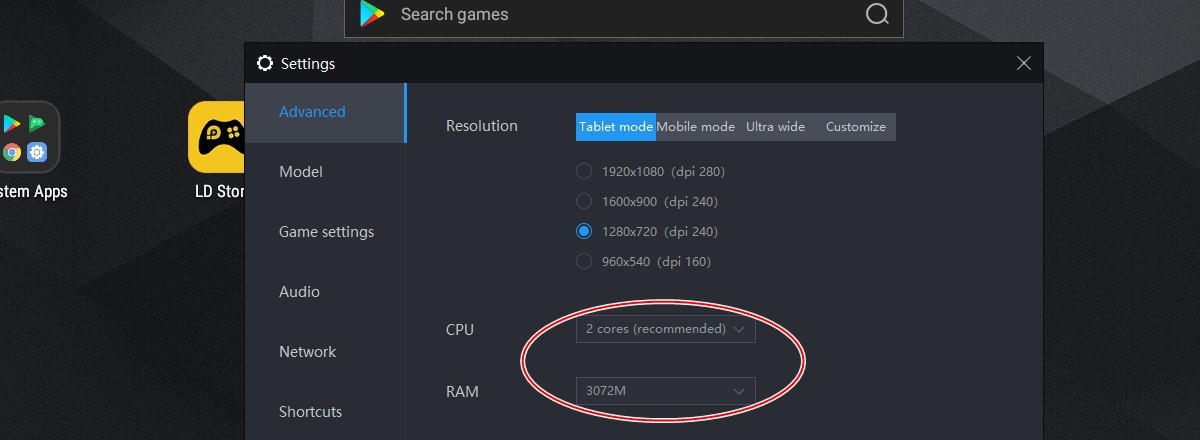This screenshot has height=440, width=1200.
Task: Select the 1600x900 resolution option
Action: 584,201
